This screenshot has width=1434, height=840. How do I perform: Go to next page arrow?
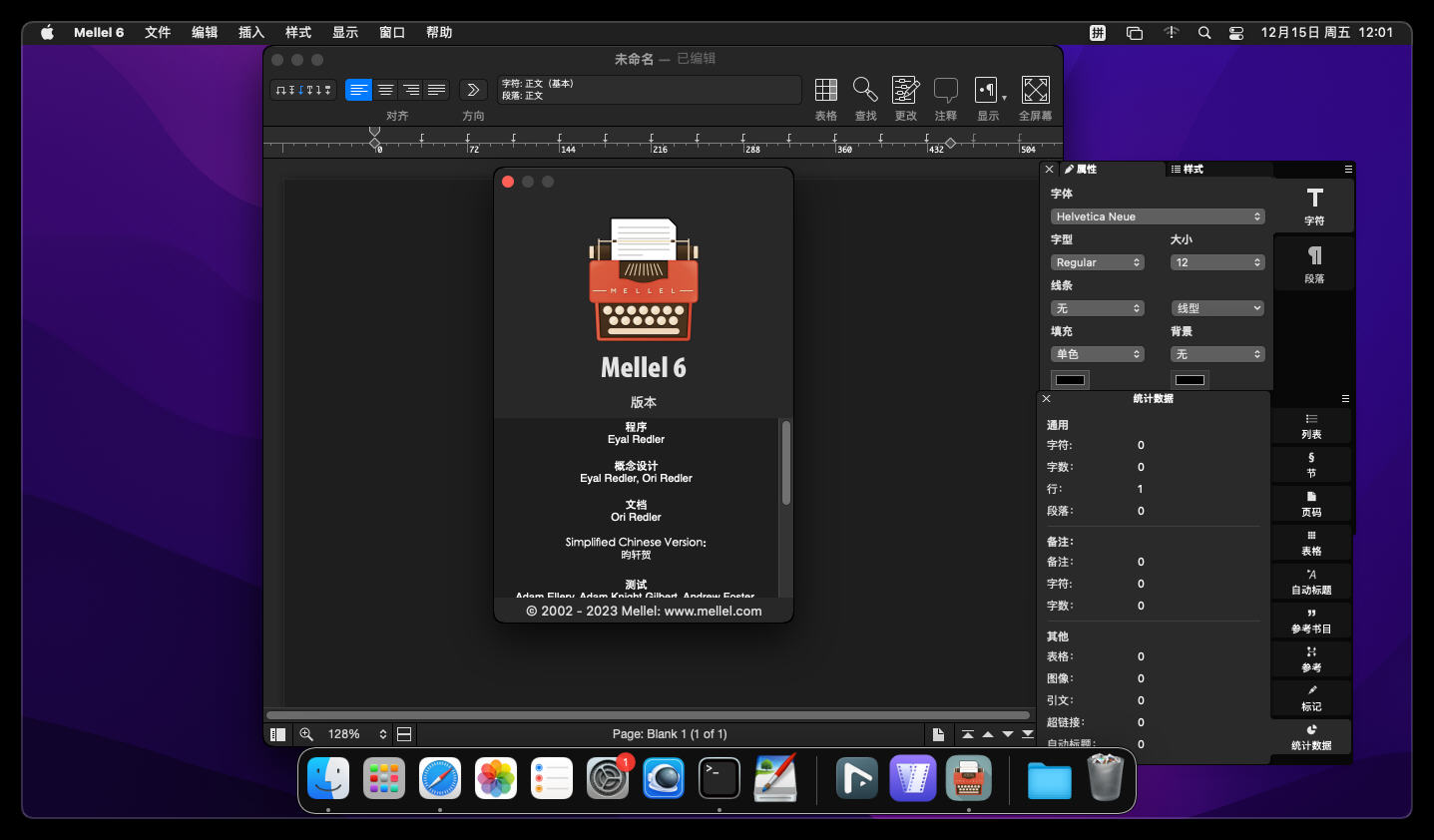[x=1008, y=734]
